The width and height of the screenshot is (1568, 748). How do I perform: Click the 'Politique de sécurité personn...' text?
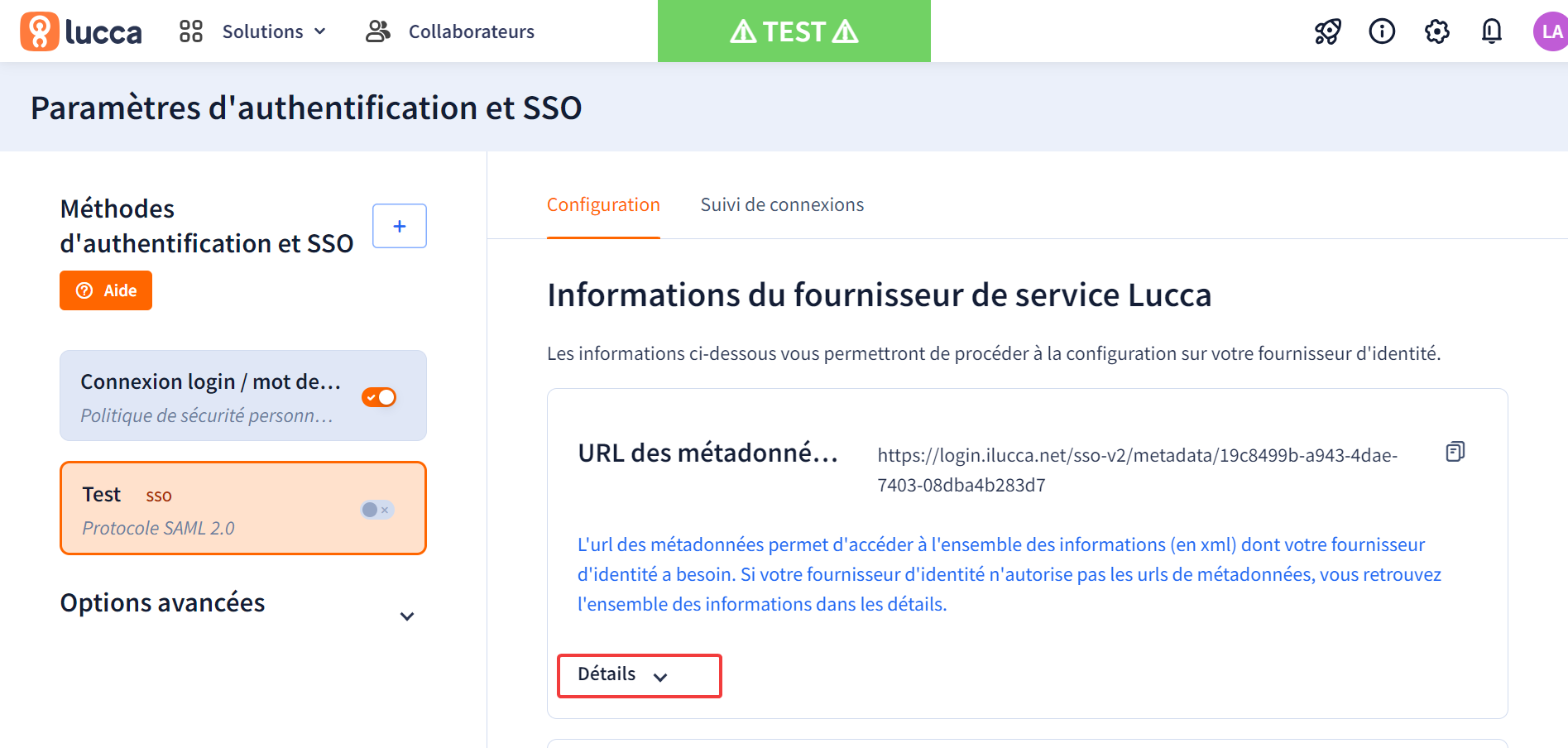click(207, 415)
